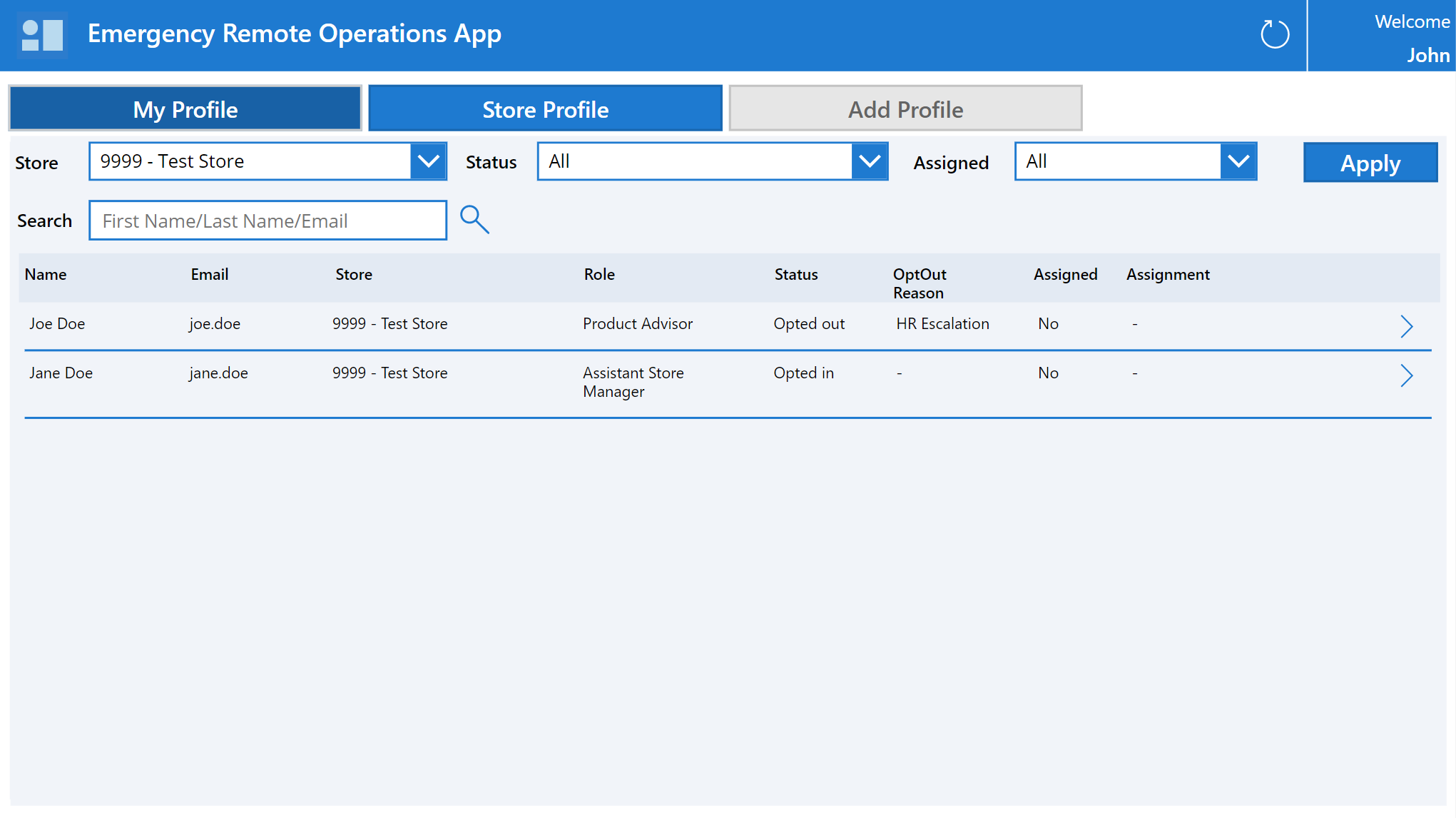
Task: Click the HR Escalation reason cell
Action: coord(942,323)
